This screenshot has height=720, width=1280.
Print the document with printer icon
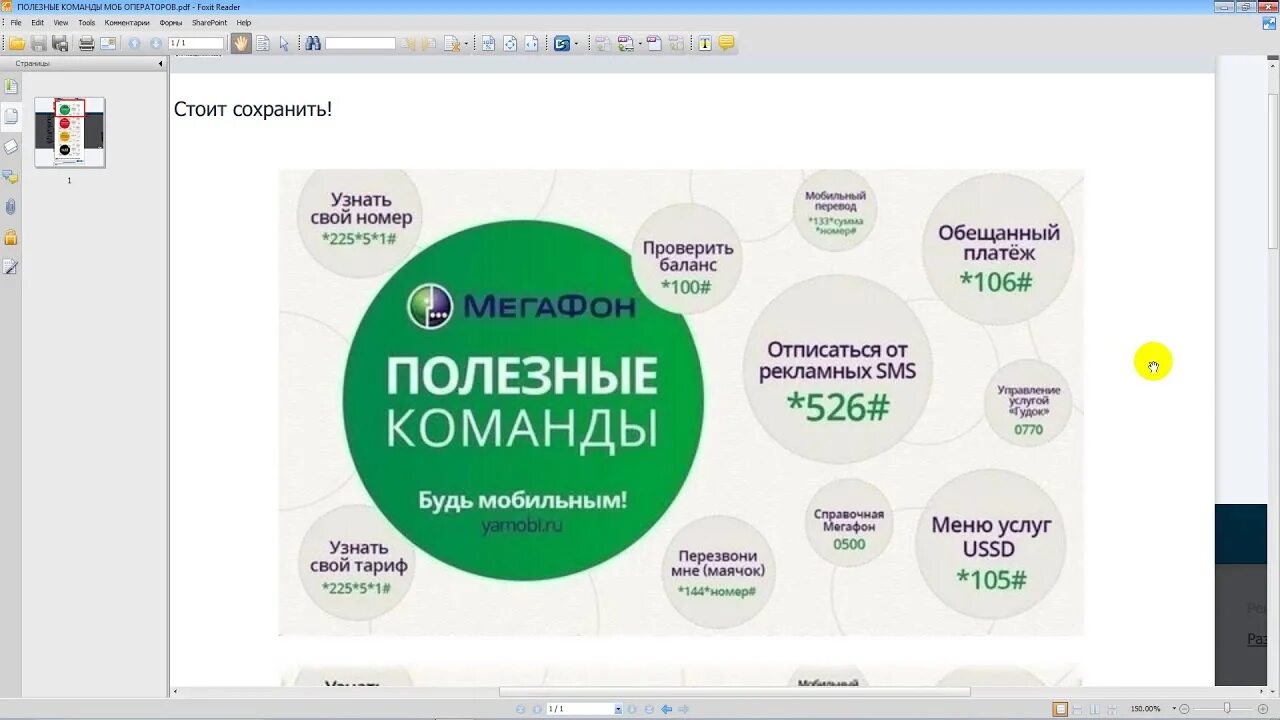point(86,43)
